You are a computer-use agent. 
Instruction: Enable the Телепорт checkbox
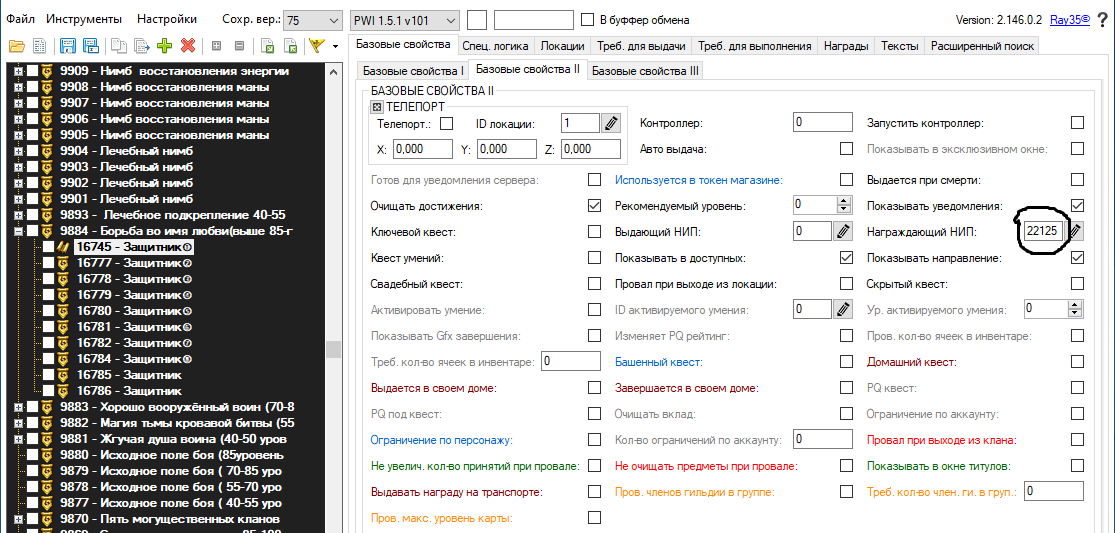tap(447, 124)
